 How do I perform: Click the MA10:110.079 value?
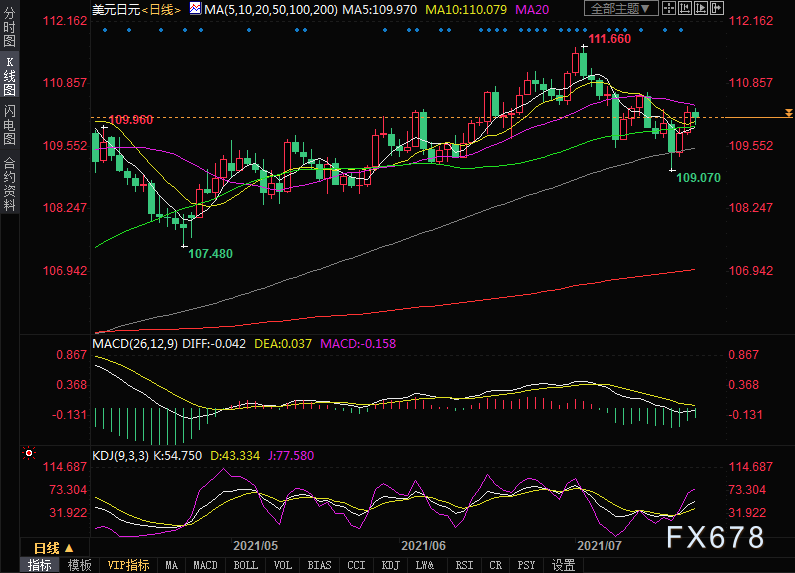coord(466,9)
